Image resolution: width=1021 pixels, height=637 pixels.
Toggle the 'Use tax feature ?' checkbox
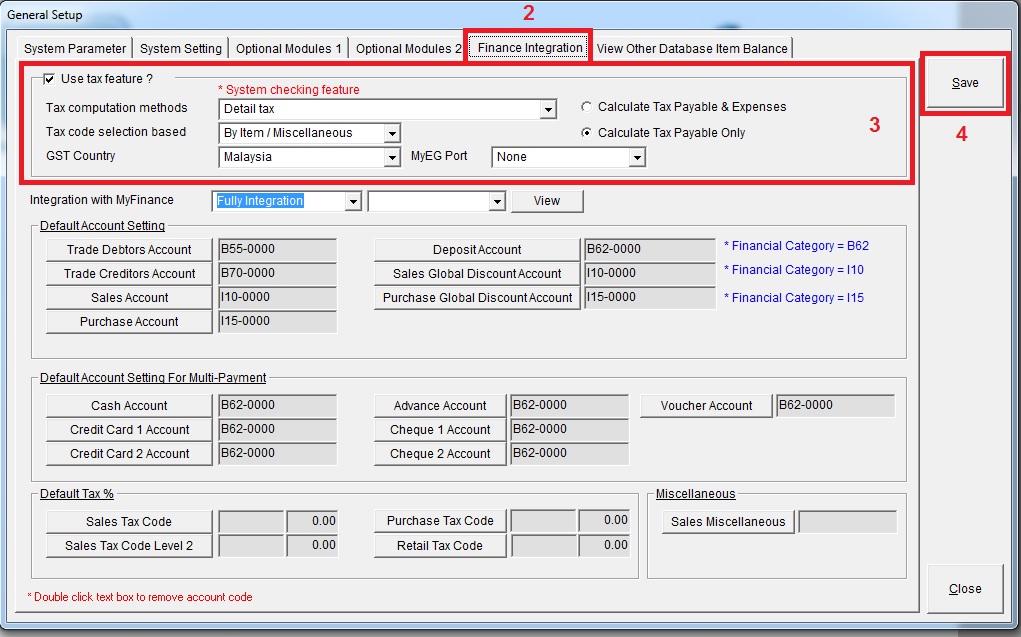click(50, 79)
